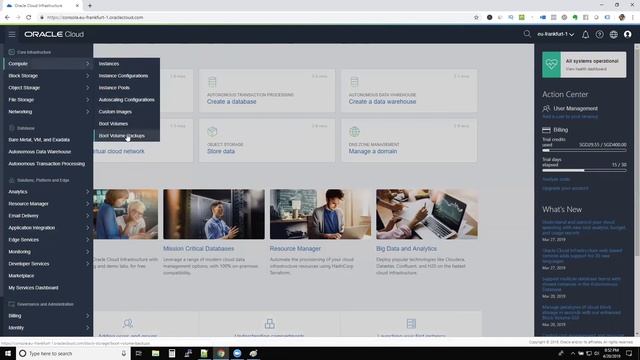The height and width of the screenshot is (360, 640).
Task: Click the Object Storage cube icon
Action: (212, 132)
